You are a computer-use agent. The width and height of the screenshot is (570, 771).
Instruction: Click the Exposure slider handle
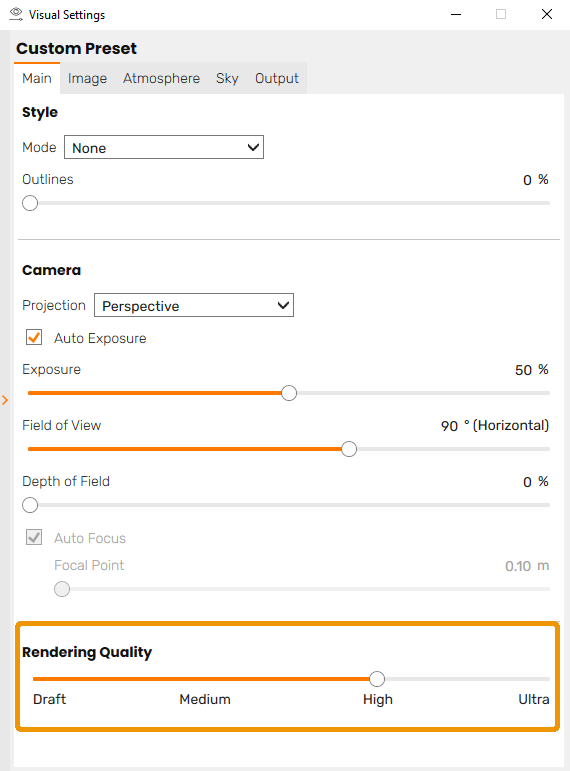pos(289,393)
